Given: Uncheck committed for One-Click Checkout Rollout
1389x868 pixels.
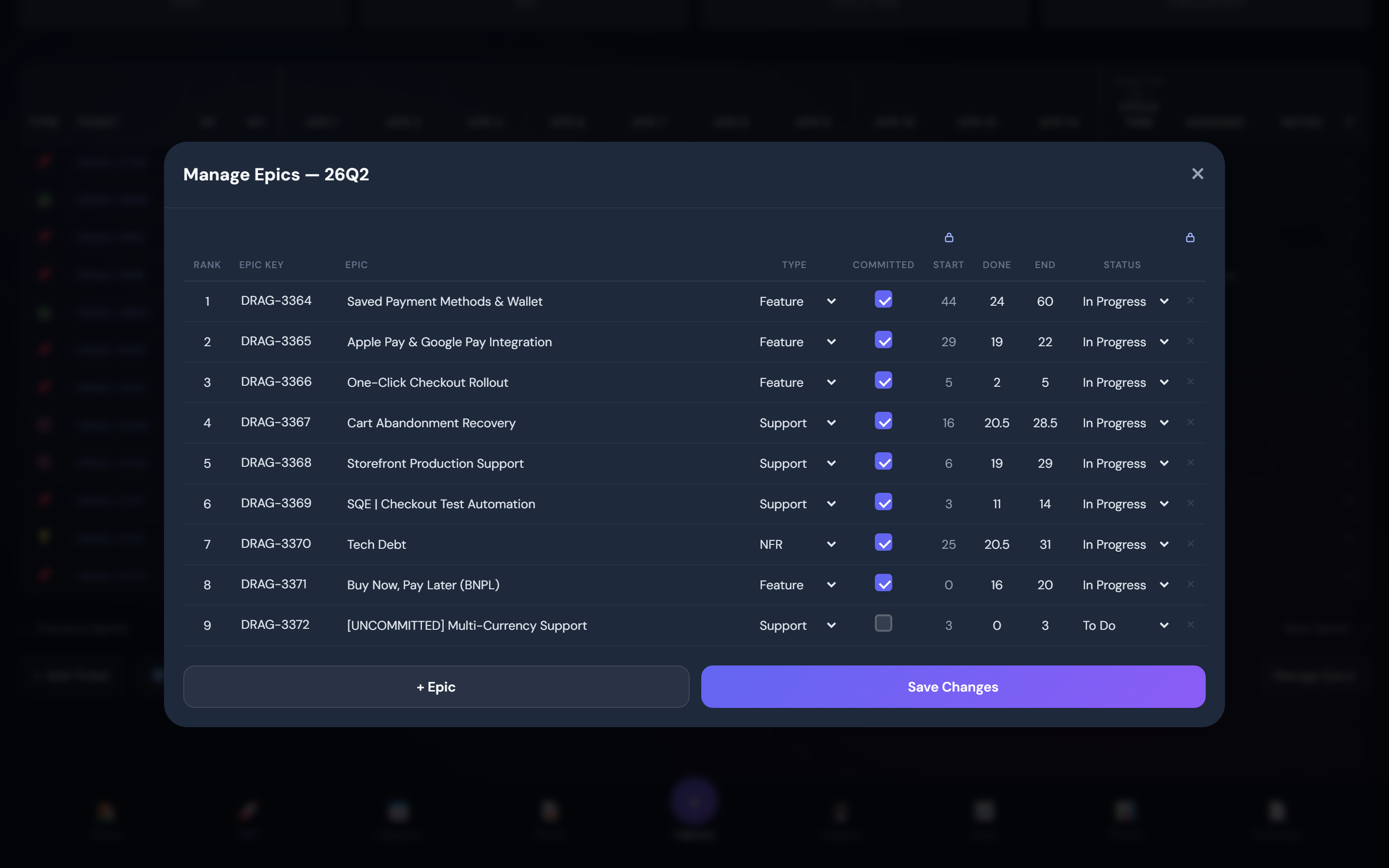Looking at the screenshot, I should 884,380.
